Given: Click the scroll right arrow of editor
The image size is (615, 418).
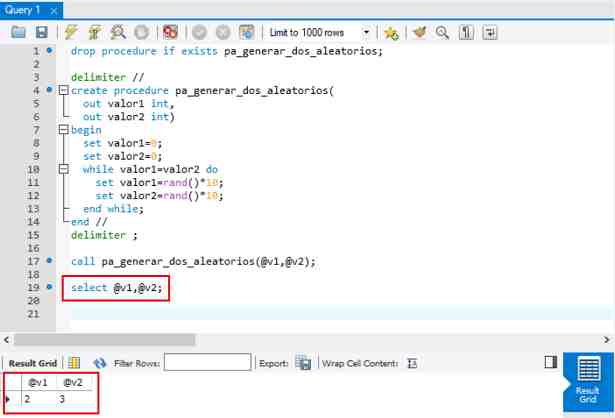Looking at the screenshot, I should pyautogui.click(x=607, y=340).
